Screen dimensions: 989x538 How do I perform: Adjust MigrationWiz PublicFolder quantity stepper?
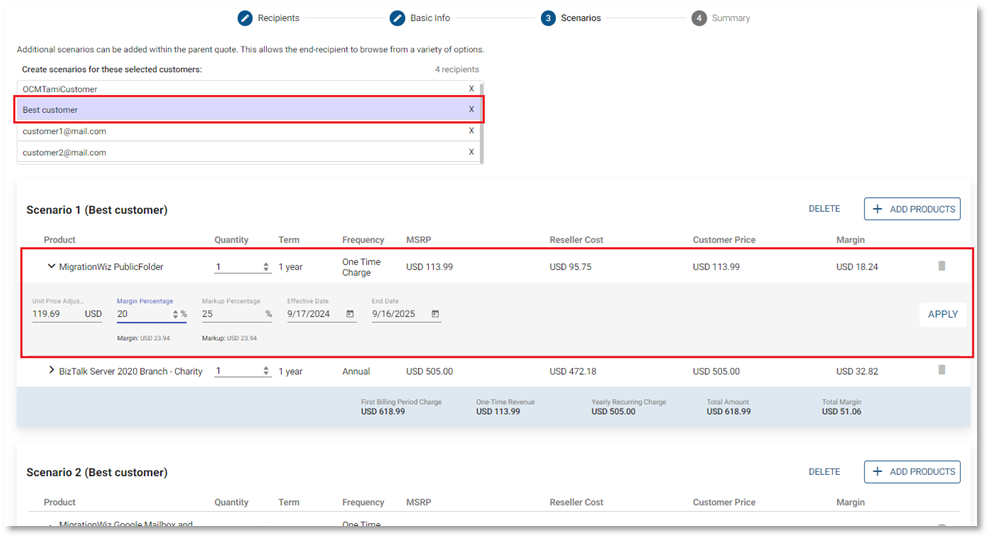point(266,267)
